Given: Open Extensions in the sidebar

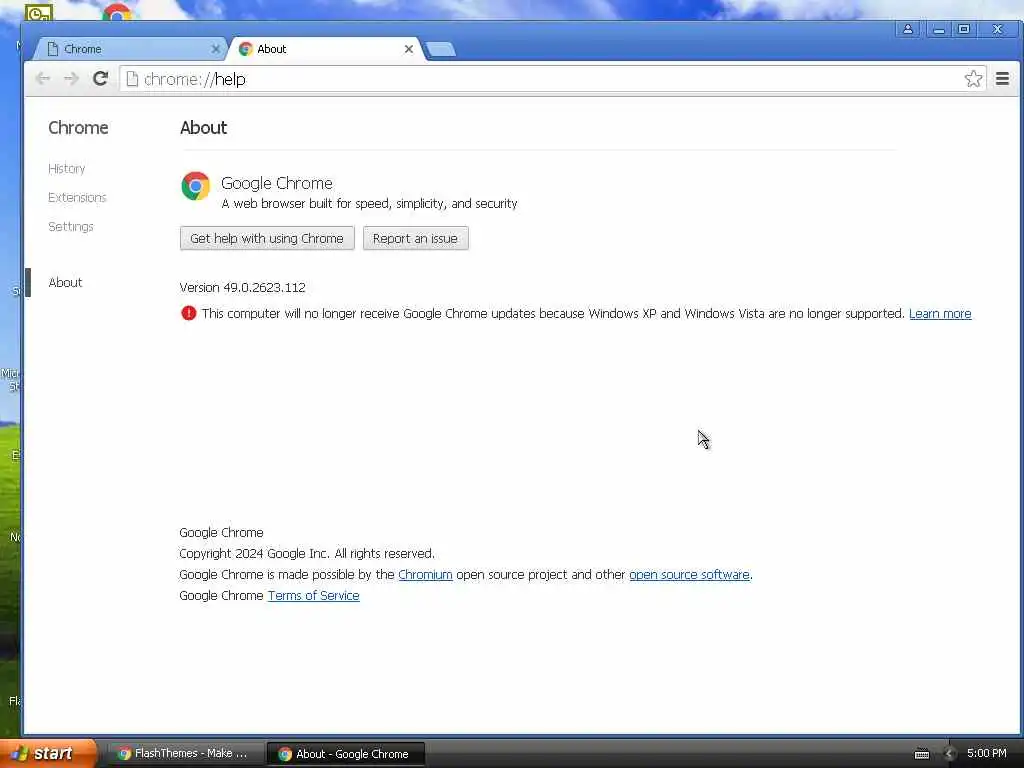Looking at the screenshot, I should pos(77,197).
